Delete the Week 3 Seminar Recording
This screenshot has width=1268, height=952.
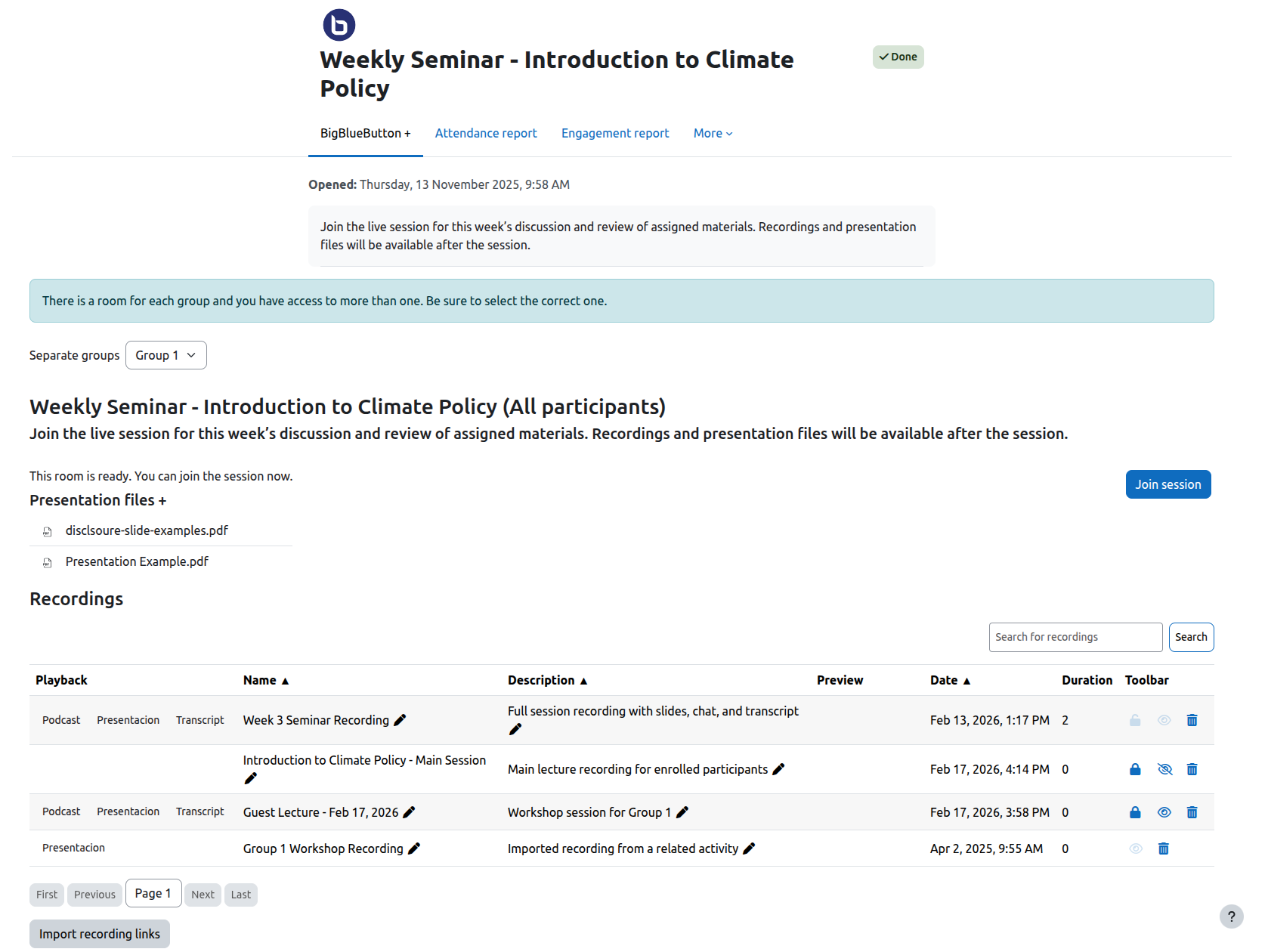(x=1192, y=720)
